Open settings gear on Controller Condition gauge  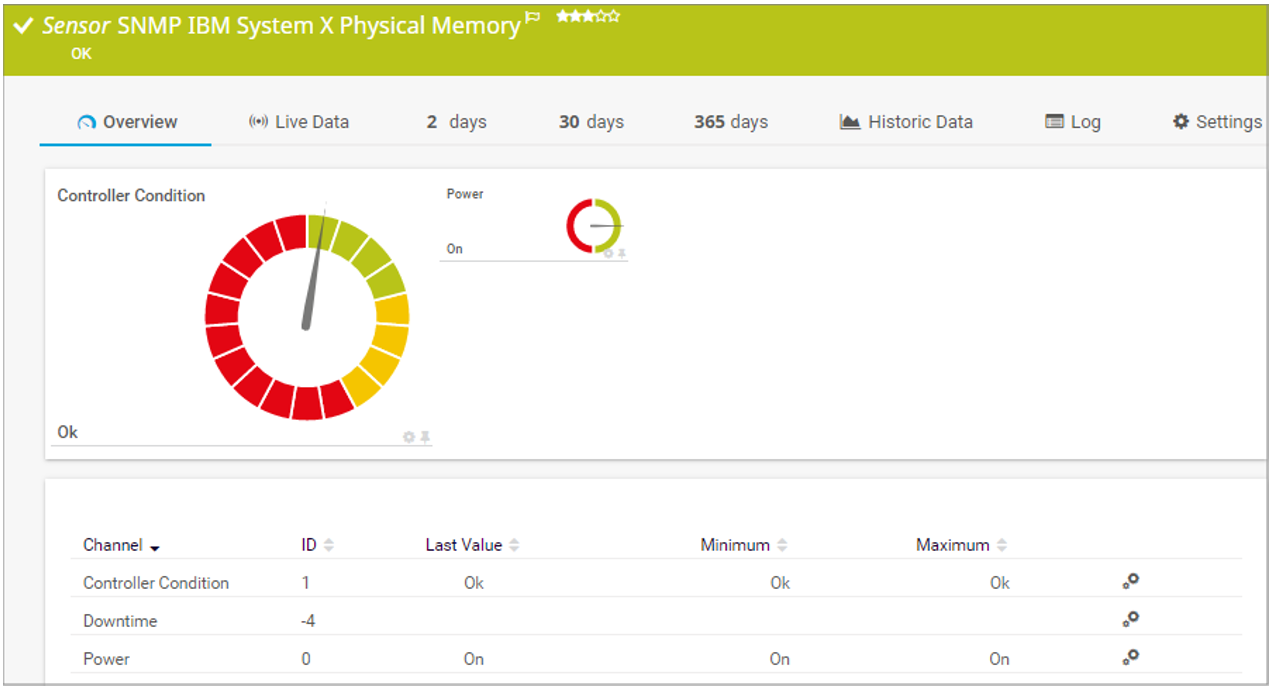(409, 436)
